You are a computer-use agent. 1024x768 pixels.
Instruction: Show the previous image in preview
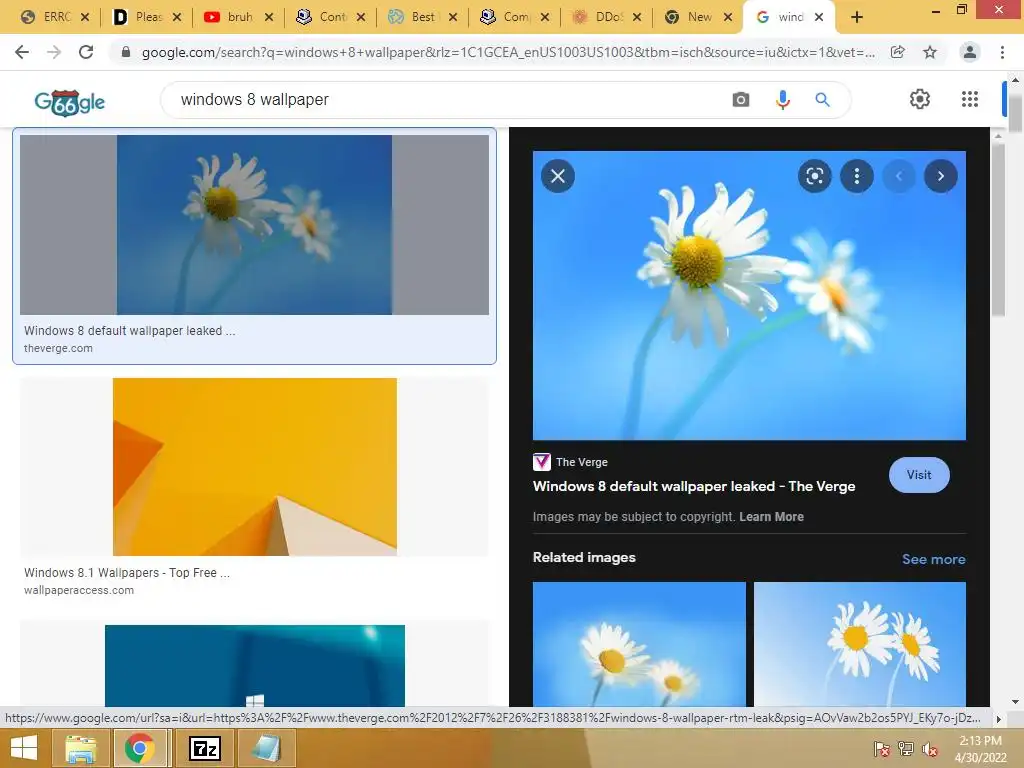(899, 176)
